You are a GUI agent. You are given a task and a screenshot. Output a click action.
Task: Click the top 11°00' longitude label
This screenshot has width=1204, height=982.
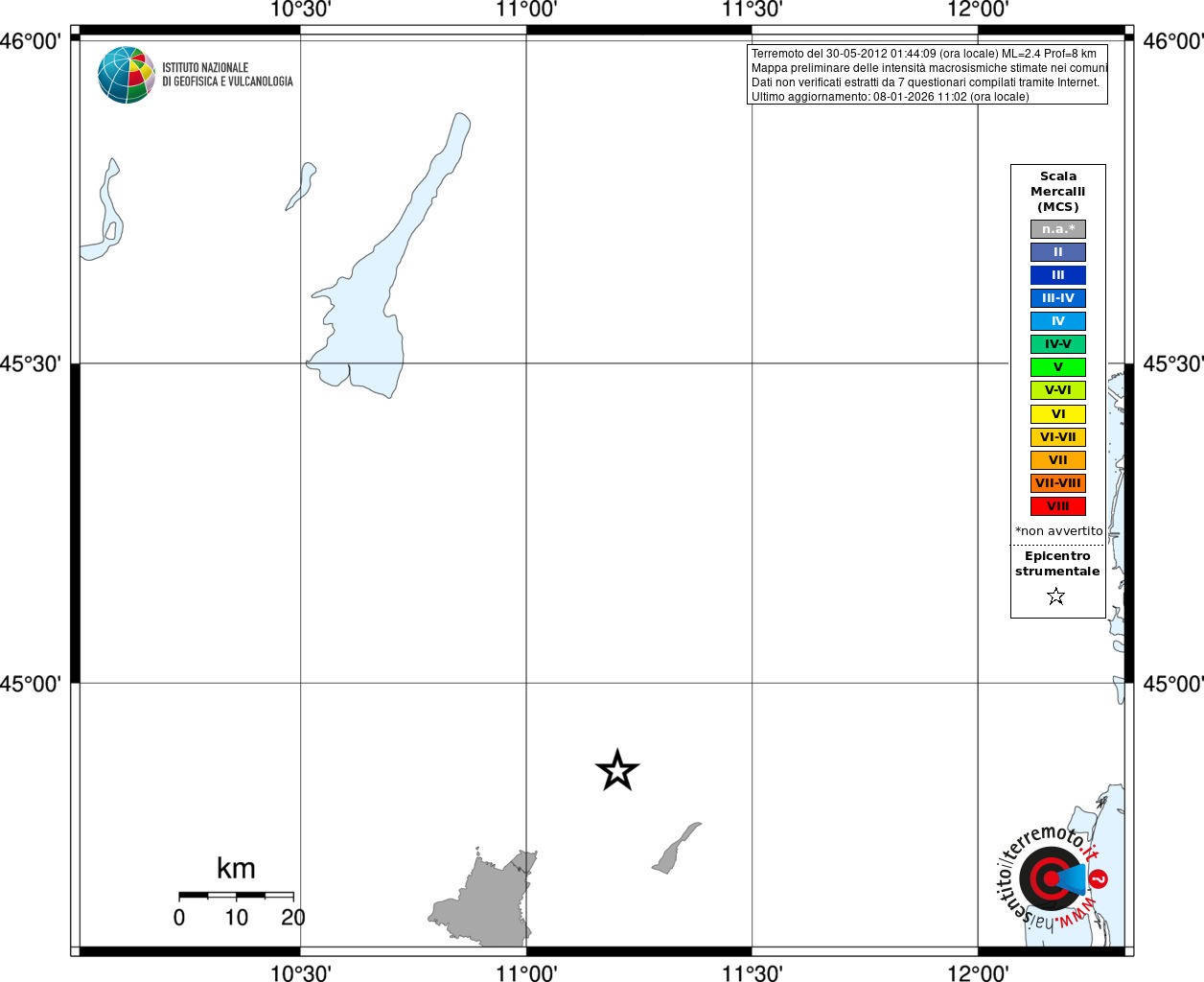pyautogui.click(x=526, y=10)
